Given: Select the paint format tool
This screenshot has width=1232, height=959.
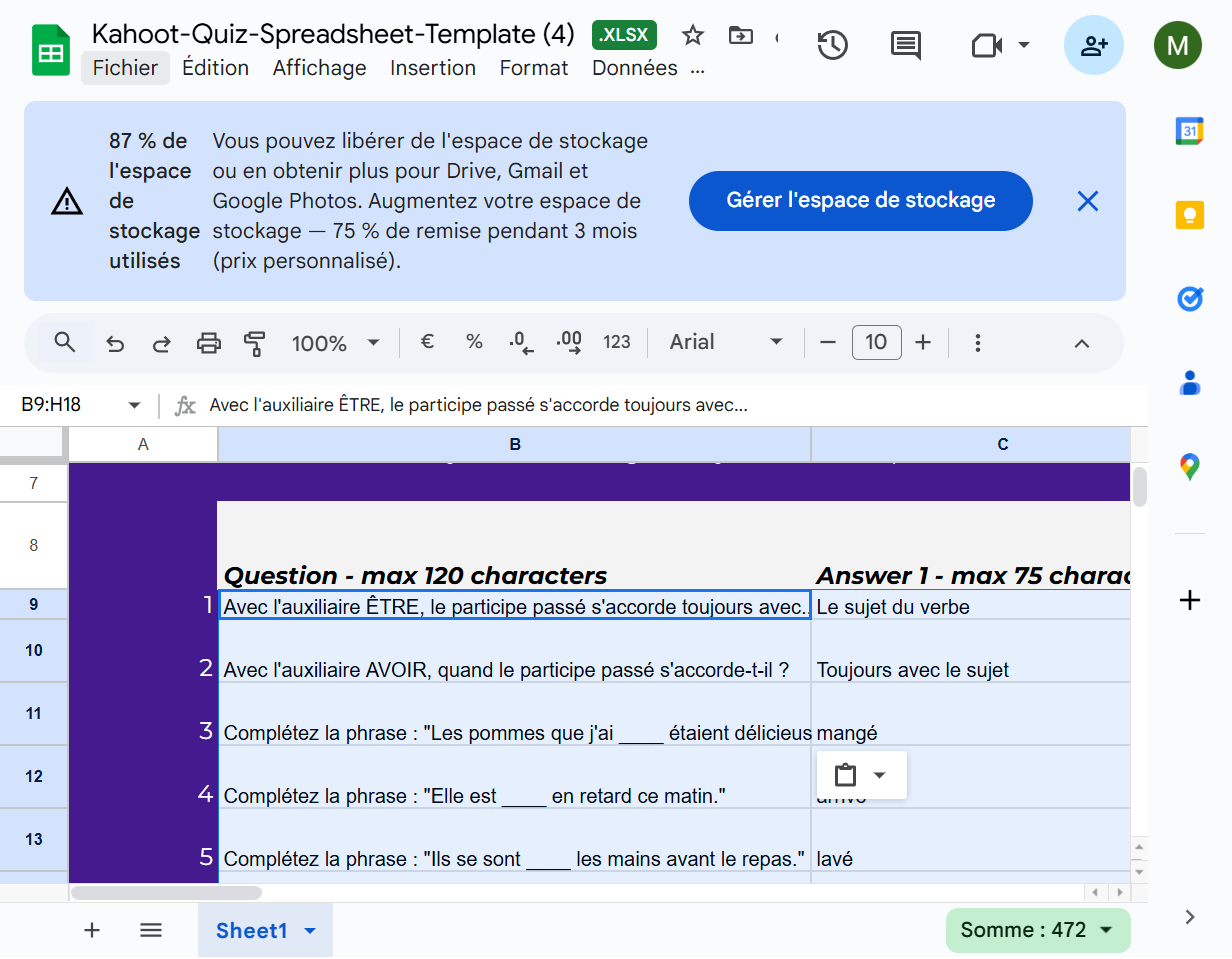Looking at the screenshot, I should [254, 343].
